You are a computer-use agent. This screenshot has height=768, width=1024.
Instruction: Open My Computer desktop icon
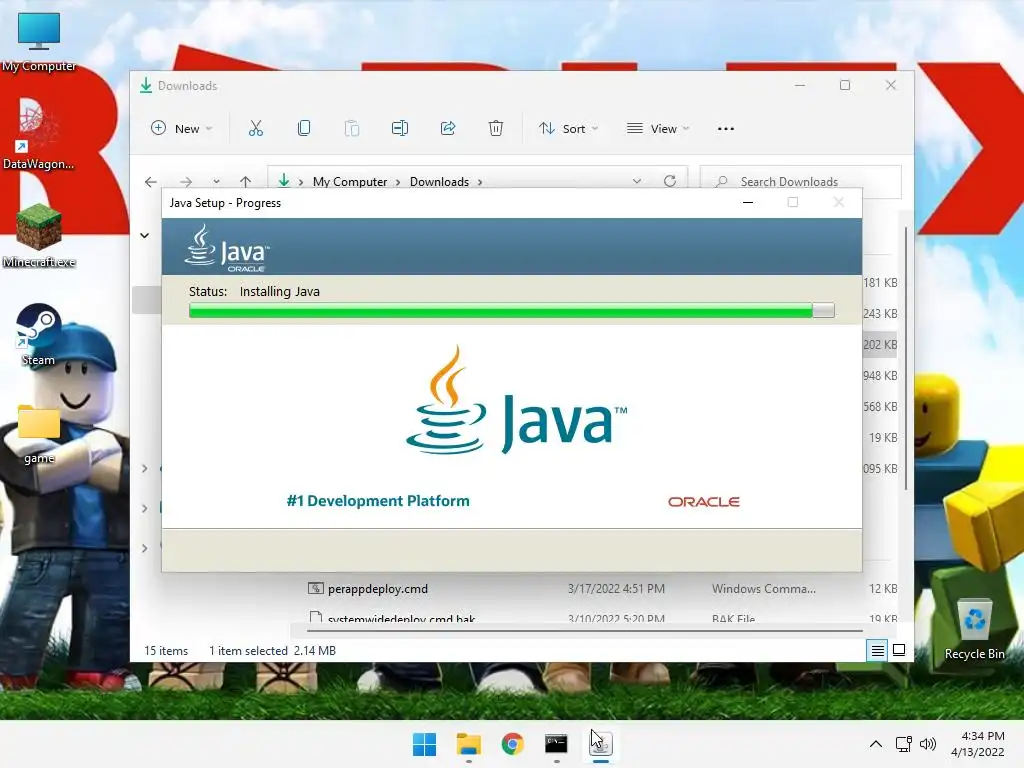(39, 42)
